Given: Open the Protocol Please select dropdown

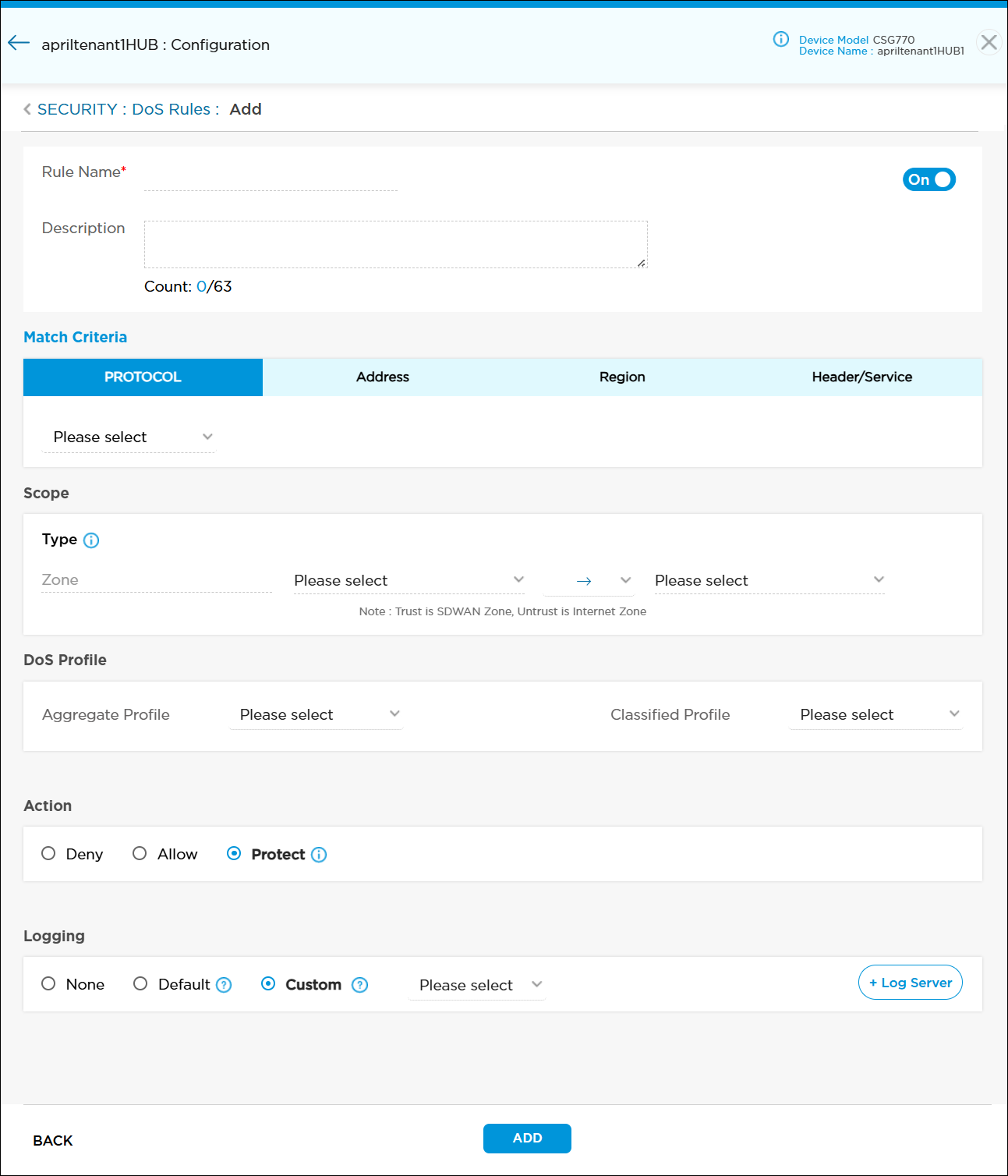Looking at the screenshot, I should 129,437.
